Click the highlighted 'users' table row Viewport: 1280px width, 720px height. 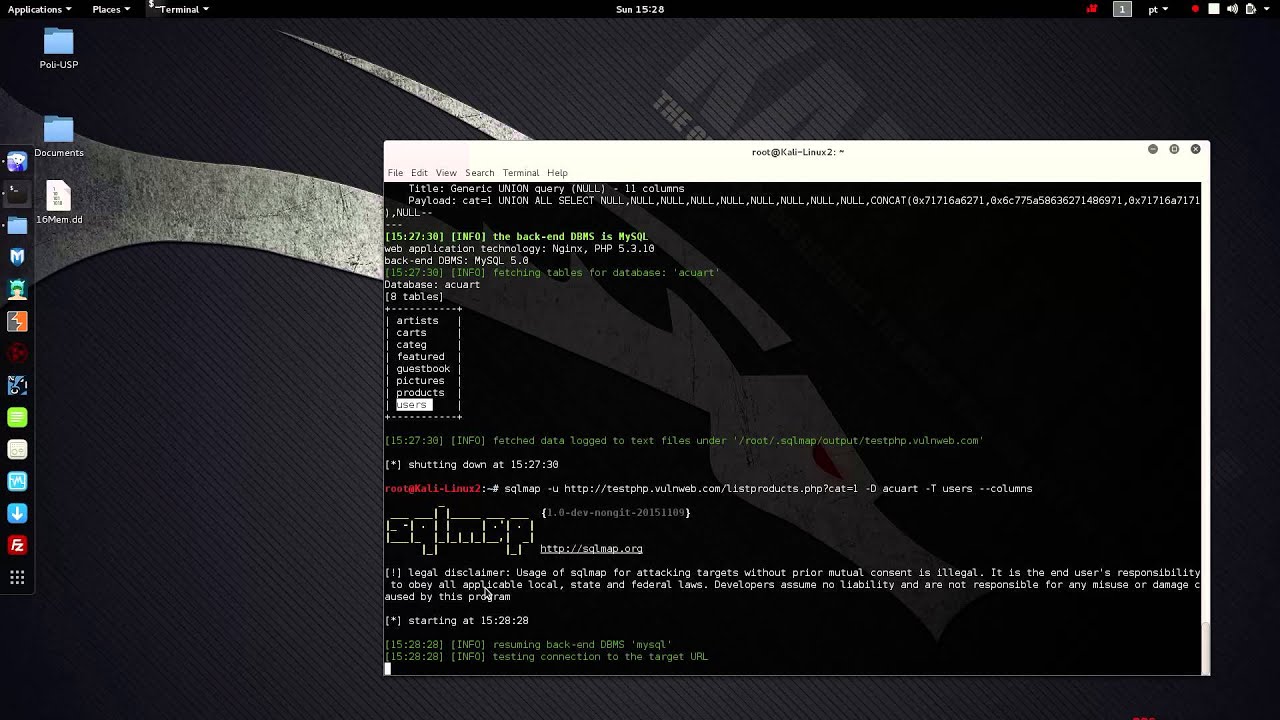click(x=413, y=405)
